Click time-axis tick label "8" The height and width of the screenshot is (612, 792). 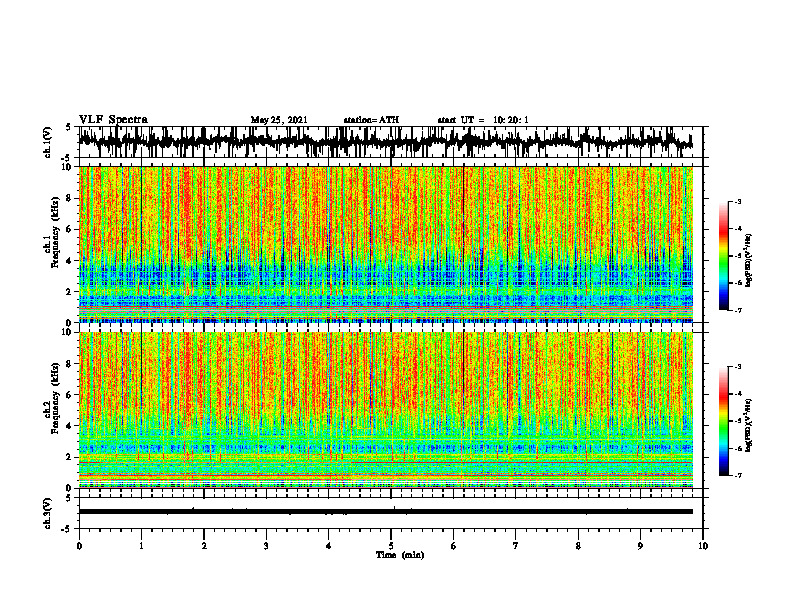pos(578,546)
